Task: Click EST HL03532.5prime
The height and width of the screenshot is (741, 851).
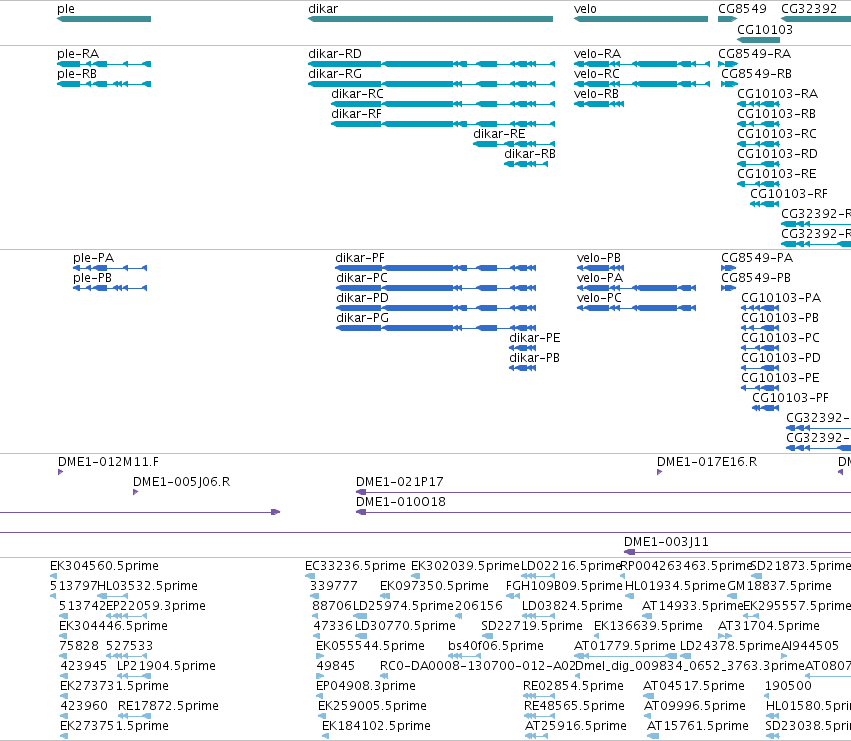Action: pos(112,596)
